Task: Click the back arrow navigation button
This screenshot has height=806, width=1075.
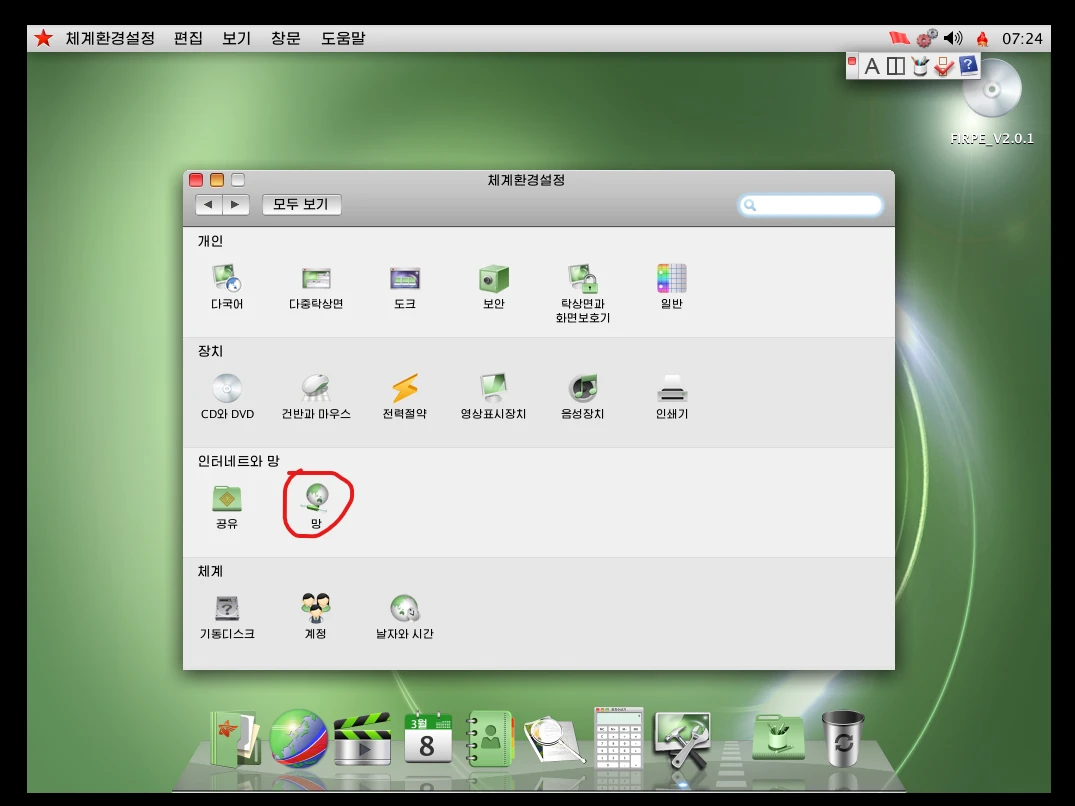Action: coord(209,205)
